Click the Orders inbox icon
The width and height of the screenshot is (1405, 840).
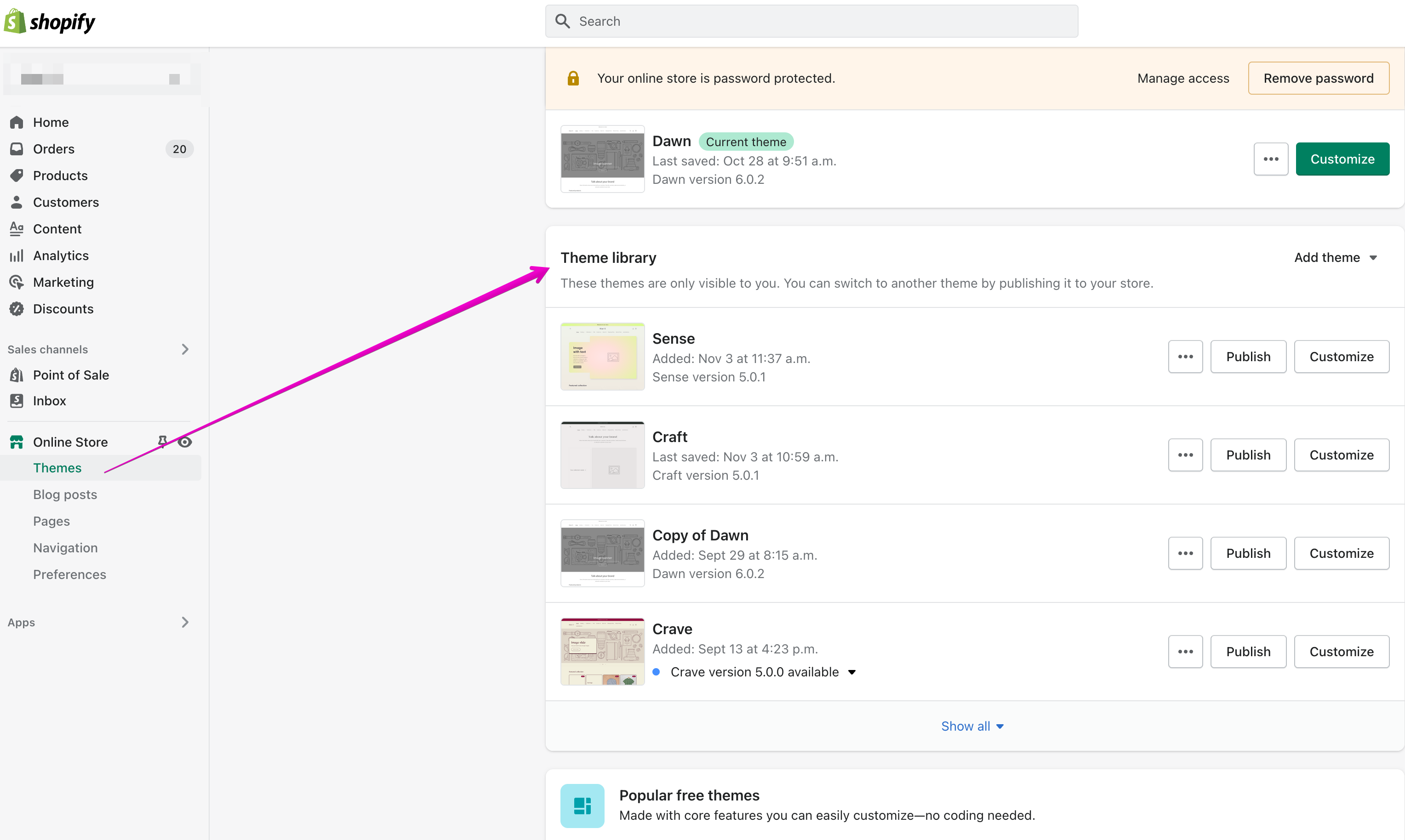[17, 149]
